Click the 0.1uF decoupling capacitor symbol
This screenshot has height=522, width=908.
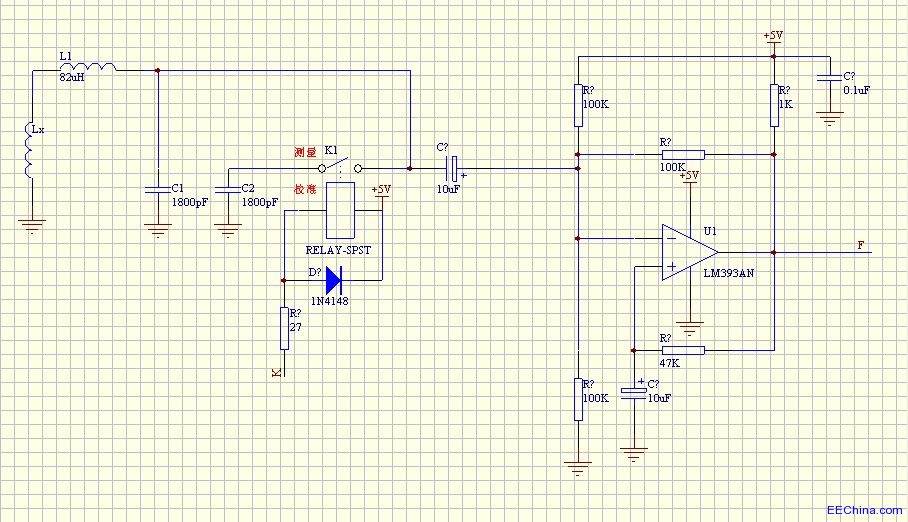830,77
